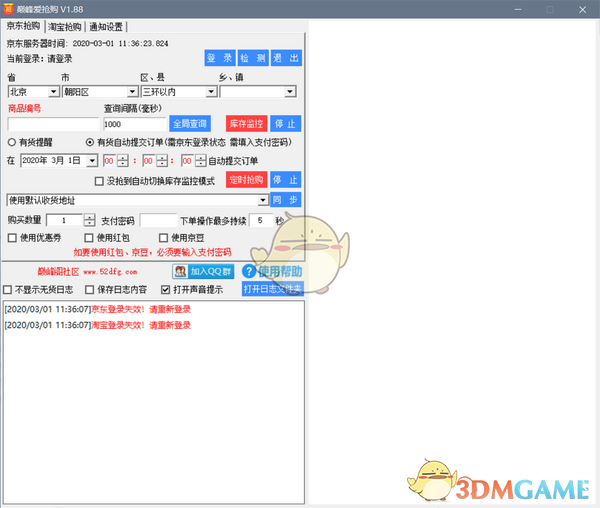Viewport: 600px width, 508px height.
Task: Uncheck the 打开声音提示 checkbox
Action: [x=165, y=290]
